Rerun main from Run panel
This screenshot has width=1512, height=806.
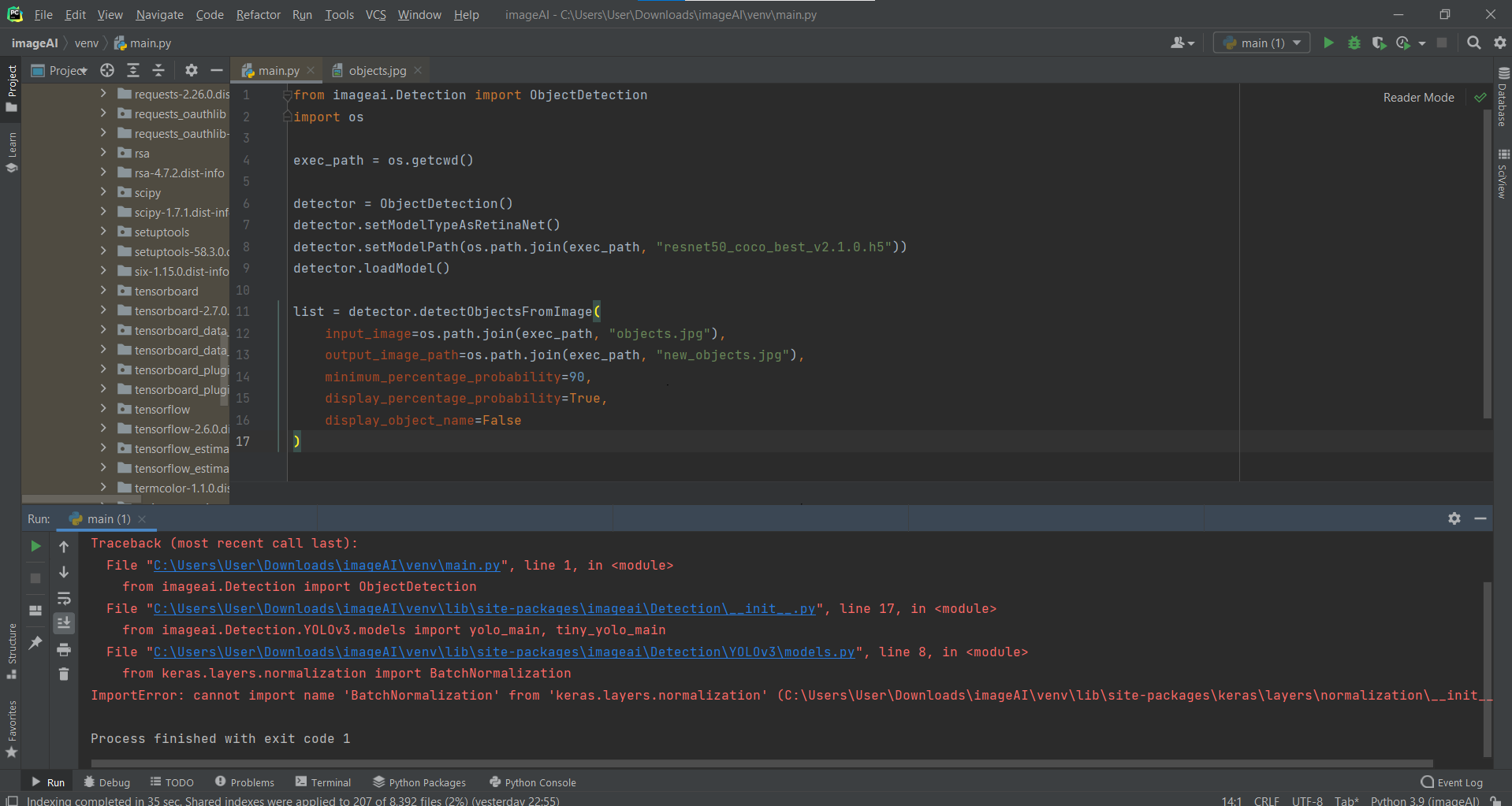[x=35, y=546]
